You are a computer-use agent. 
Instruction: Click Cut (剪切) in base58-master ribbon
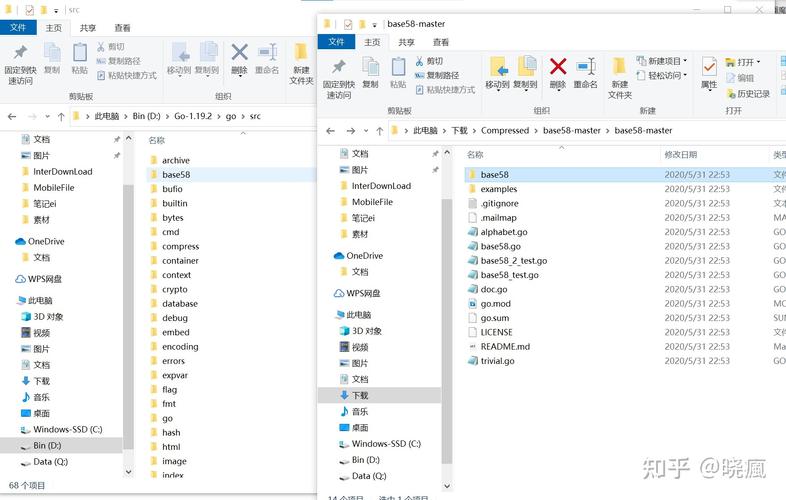[x=429, y=61]
